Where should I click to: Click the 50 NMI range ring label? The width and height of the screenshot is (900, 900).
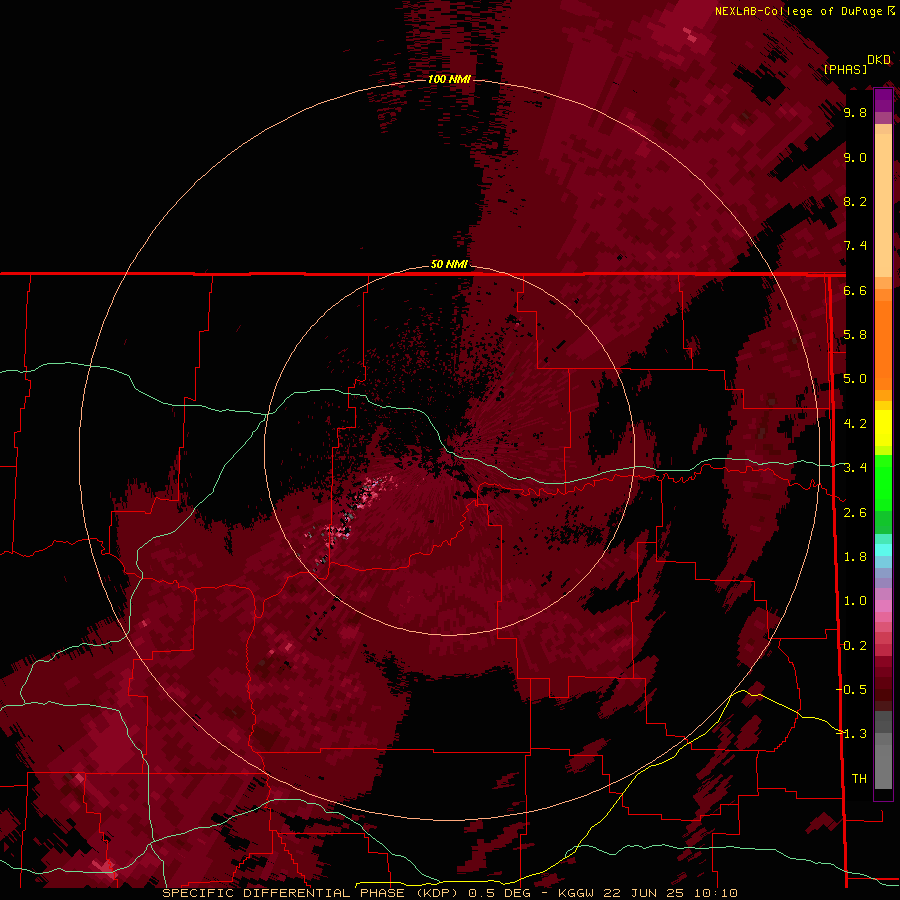449,264
